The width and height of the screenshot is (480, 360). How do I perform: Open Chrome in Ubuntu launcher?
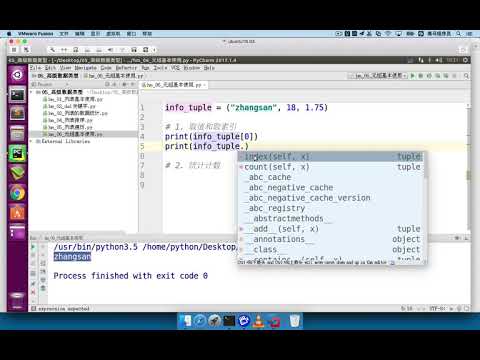[17, 193]
